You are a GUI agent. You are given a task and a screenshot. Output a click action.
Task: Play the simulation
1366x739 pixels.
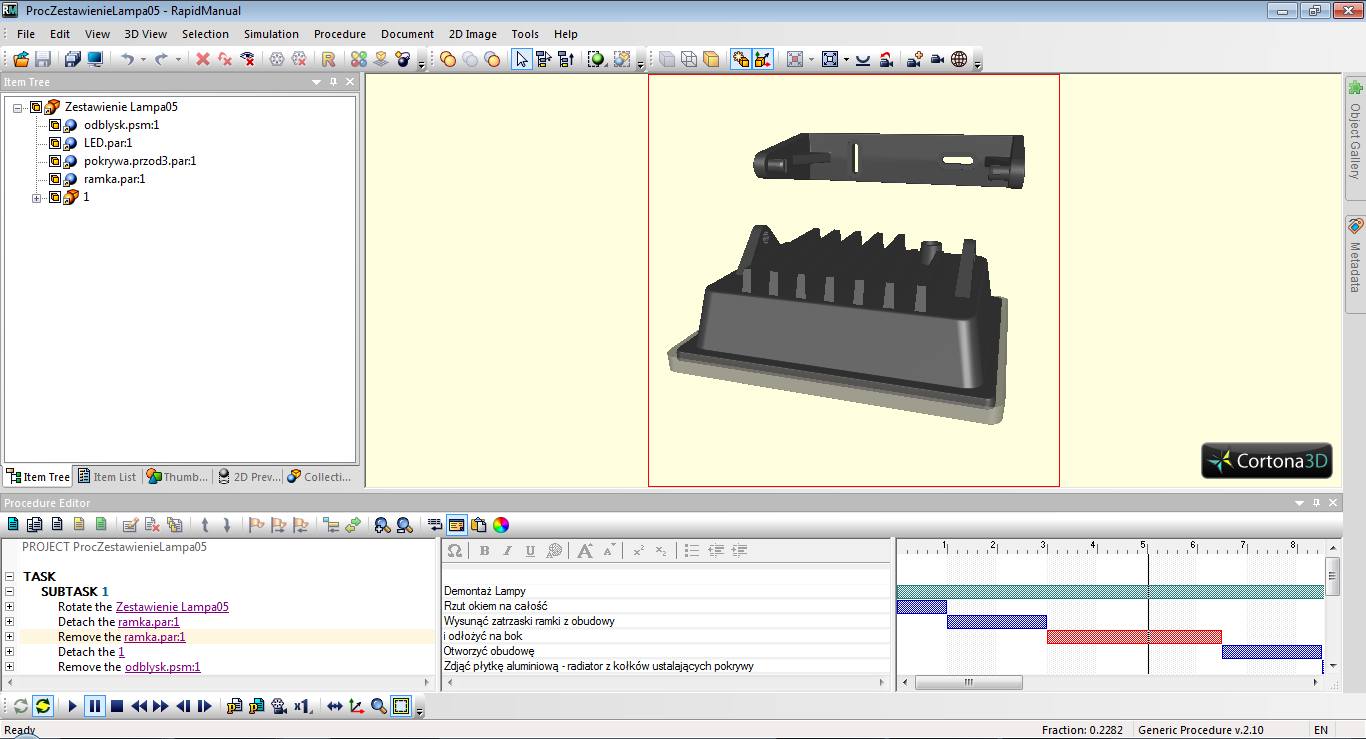[x=73, y=706]
